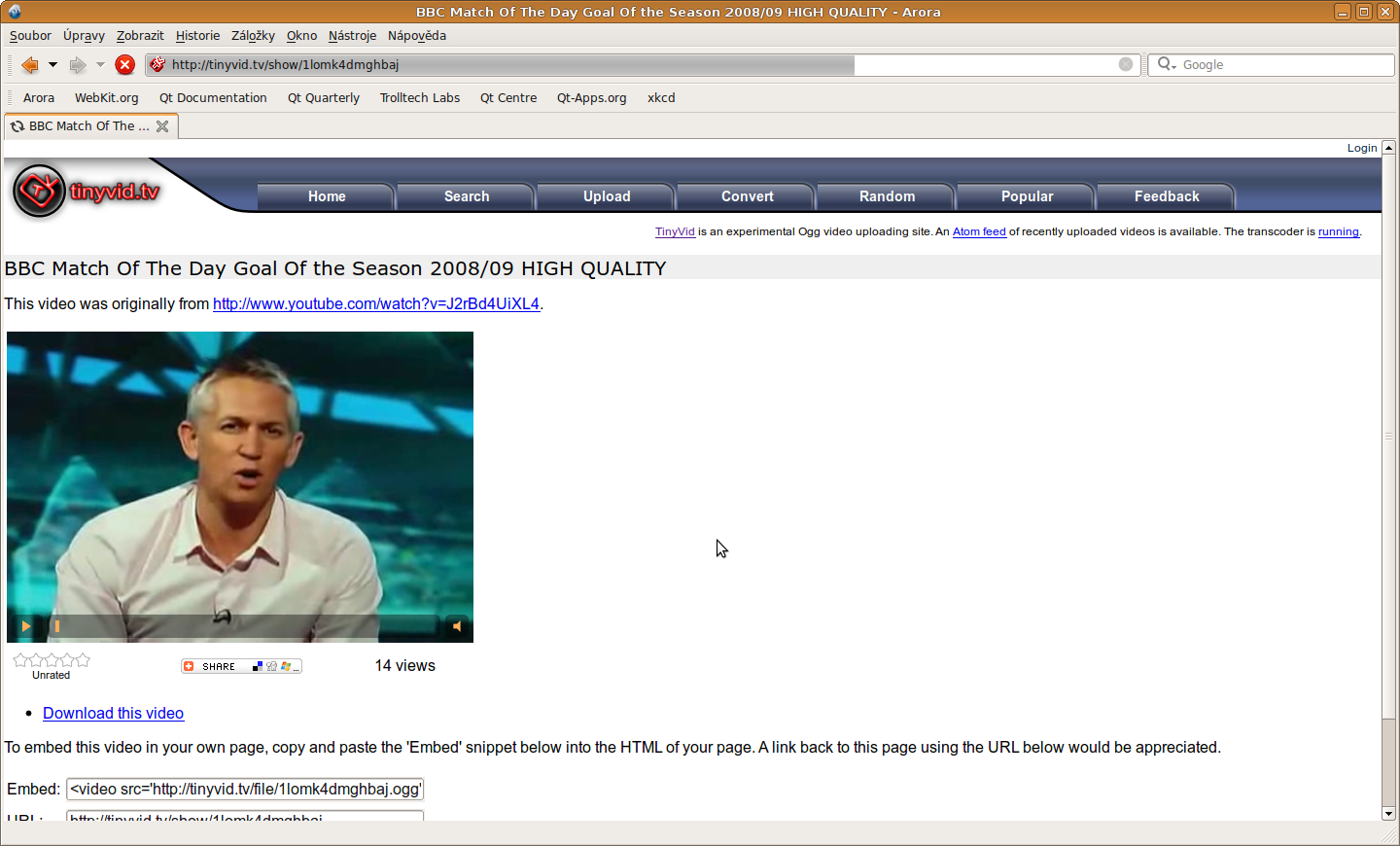Click the video progress bar
The width and height of the screenshot is (1400, 846).
tap(243, 626)
